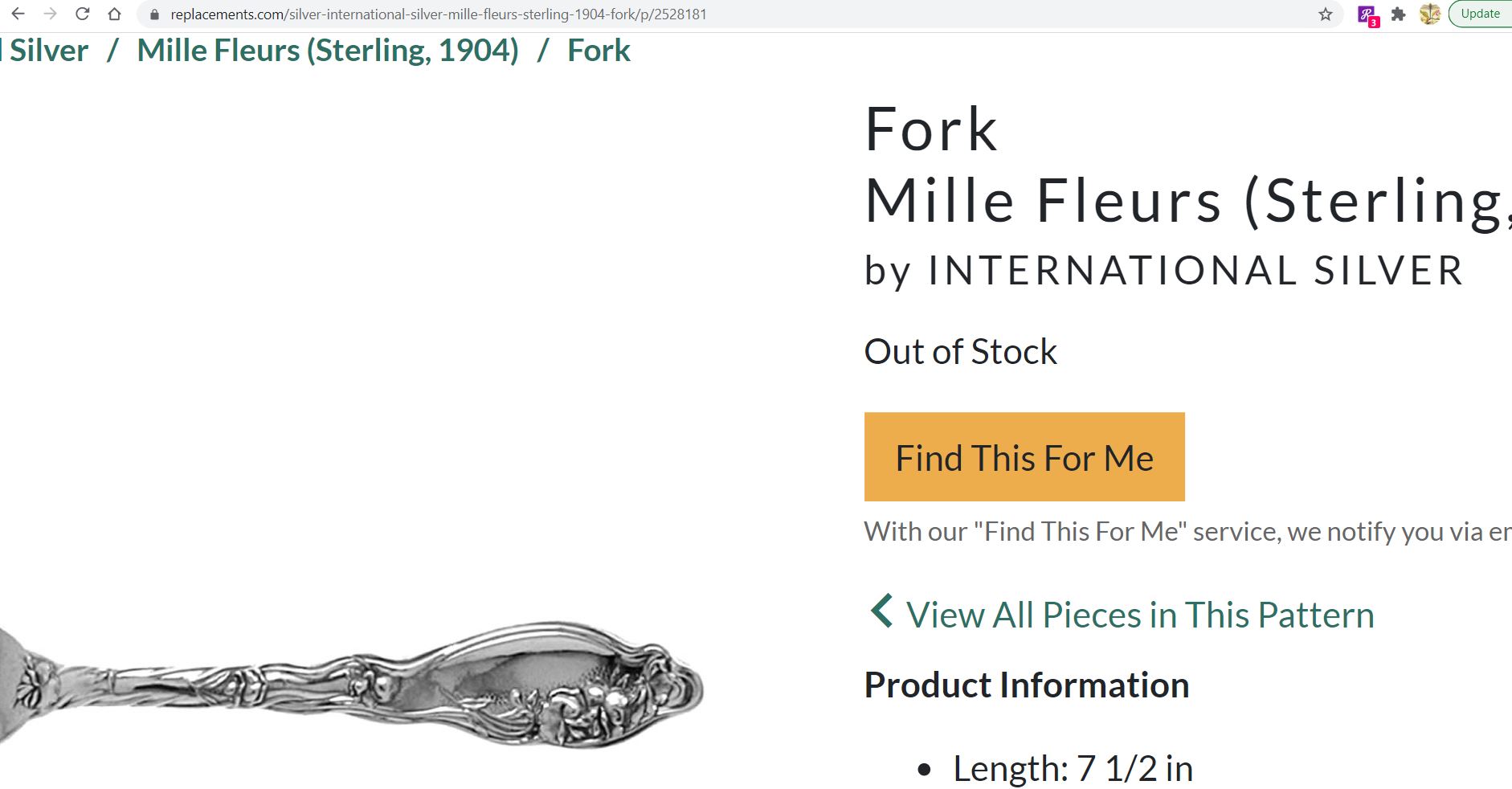The height and width of the screenshot is (789, 1512).
Task: Open the Silver breadcrumb link
Action: pyautogui.click(x=48, y=51)
